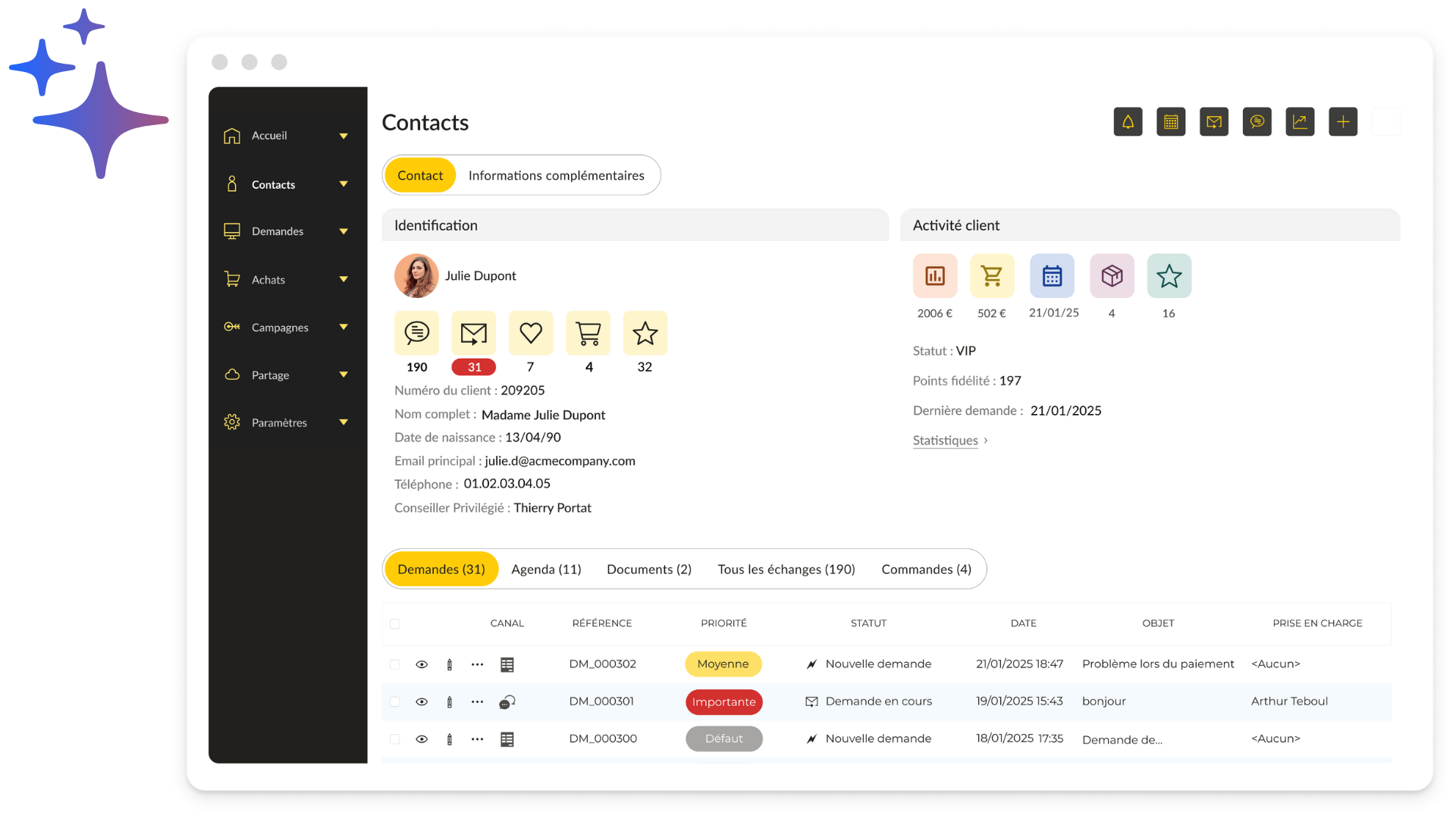Click the plus add button icon
Screen dimensions: 1456x819
[1343, 122]
